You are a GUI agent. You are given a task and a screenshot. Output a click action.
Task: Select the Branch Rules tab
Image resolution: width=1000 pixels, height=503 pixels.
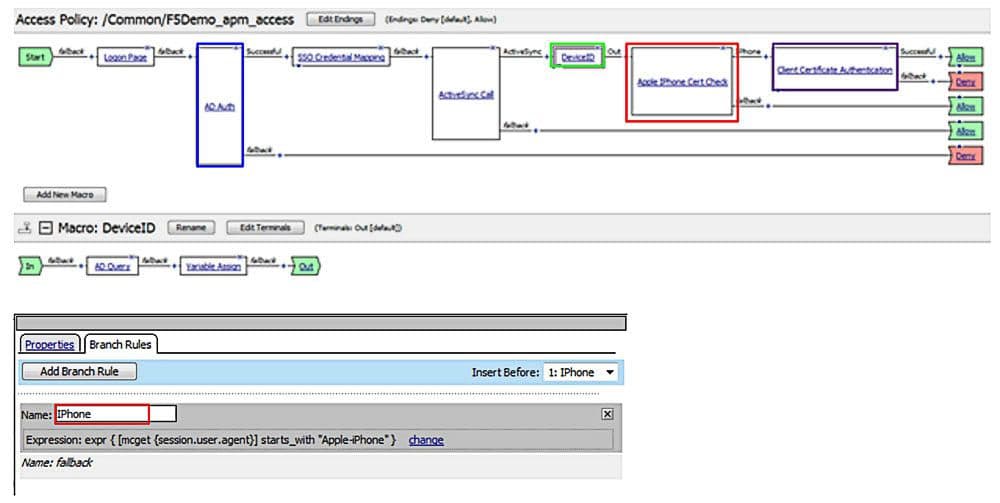(x=119, y=345)
